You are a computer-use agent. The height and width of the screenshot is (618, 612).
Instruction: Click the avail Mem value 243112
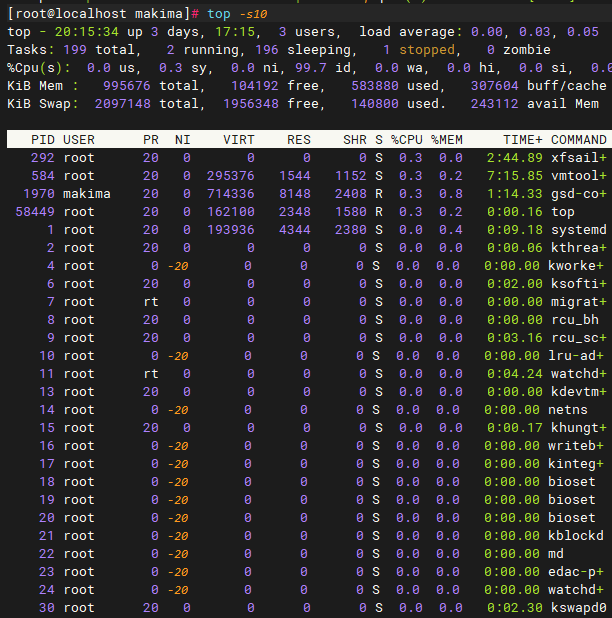point(495,104)
